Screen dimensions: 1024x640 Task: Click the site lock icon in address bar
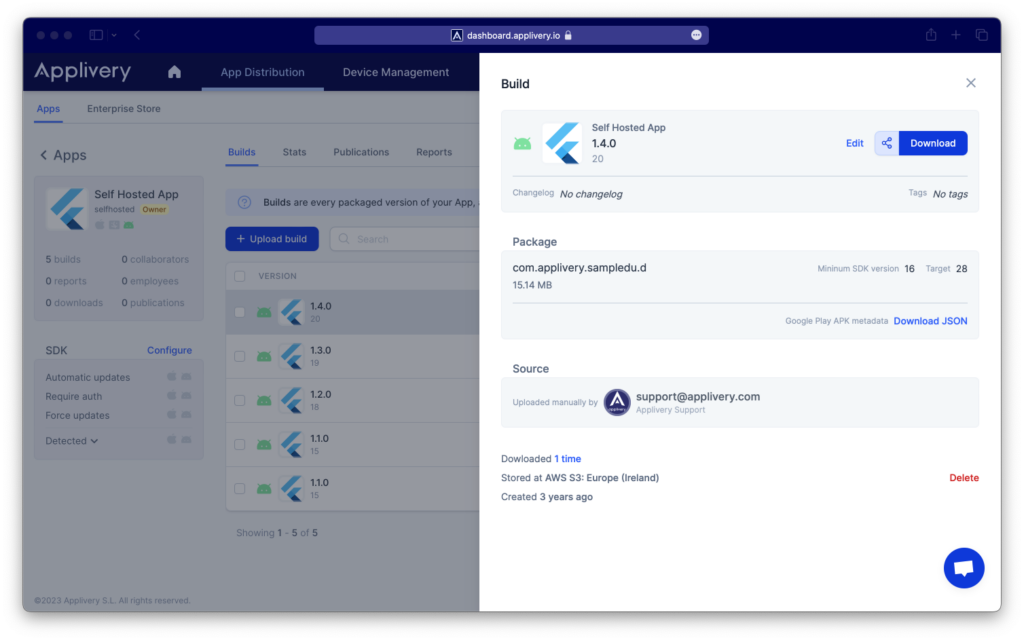click(x=568, y=35)
